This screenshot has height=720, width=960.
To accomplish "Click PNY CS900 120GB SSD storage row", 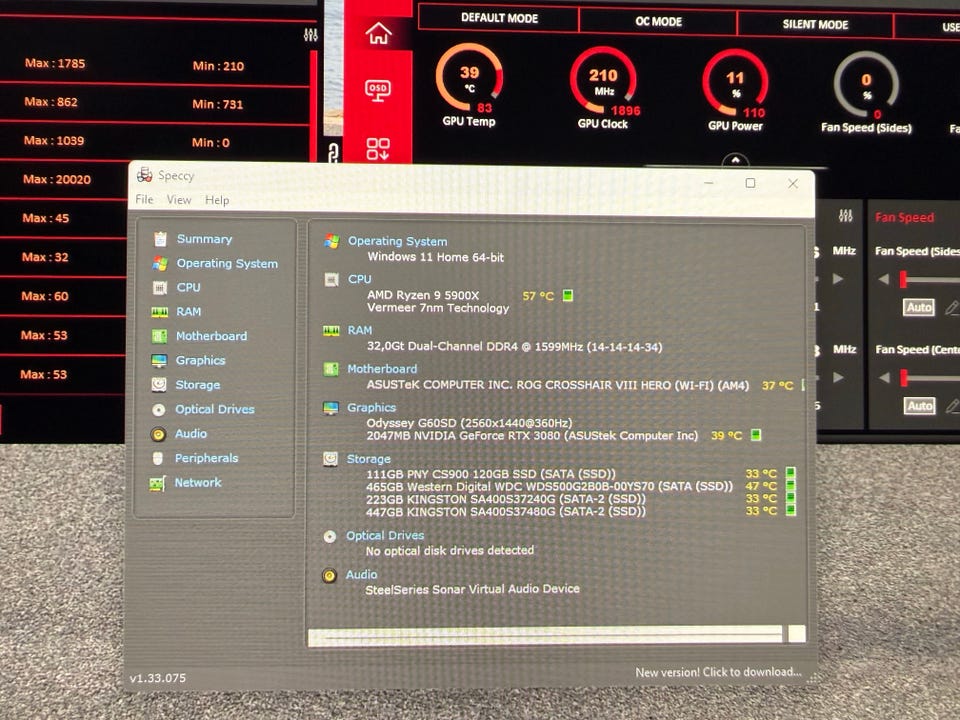I will (x=490, y=474).
